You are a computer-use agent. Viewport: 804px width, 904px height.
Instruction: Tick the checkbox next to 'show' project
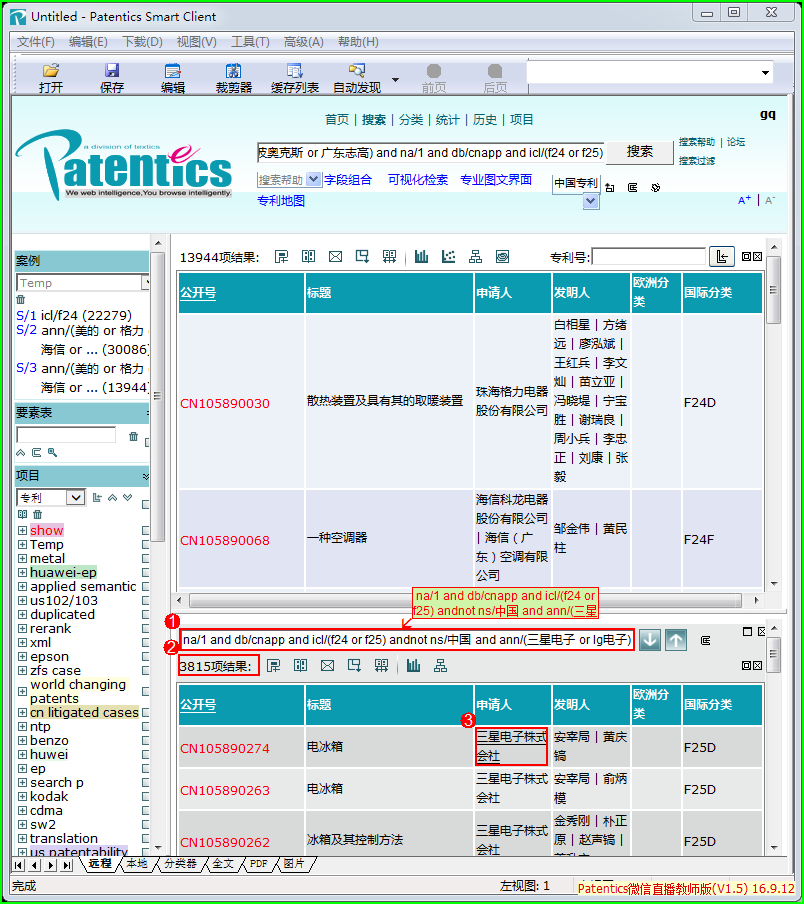[146, 531]
